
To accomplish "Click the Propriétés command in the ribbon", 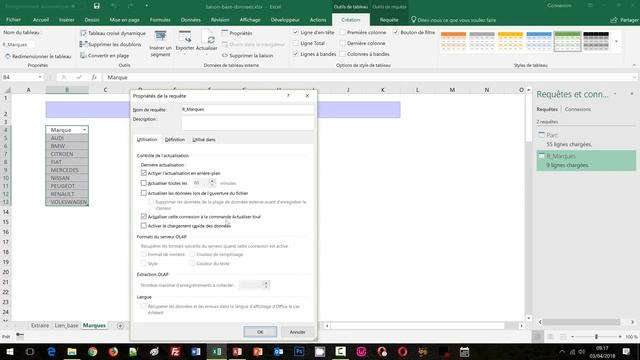I will pyautogui.click(x=237, y=33).
